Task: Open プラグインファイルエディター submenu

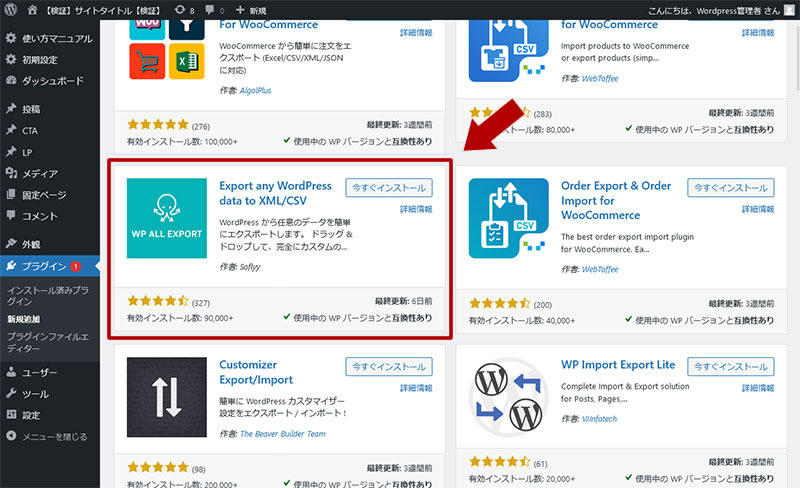Action: point(48,342)
